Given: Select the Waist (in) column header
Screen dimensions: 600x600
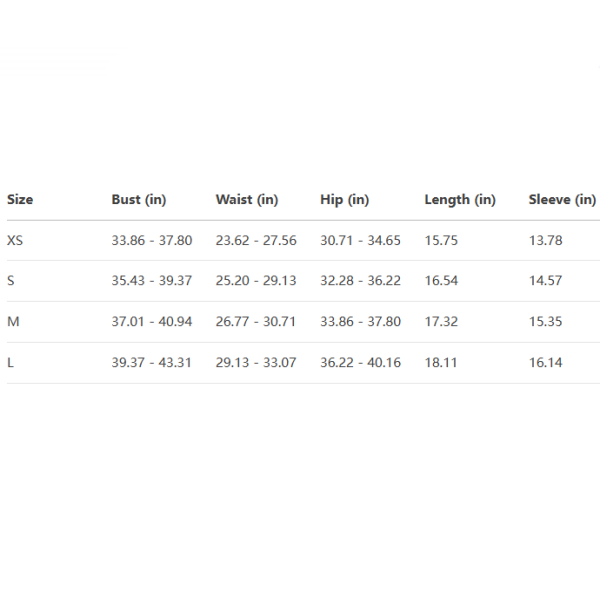Looking at the screenshot, I should click(247, 200).
